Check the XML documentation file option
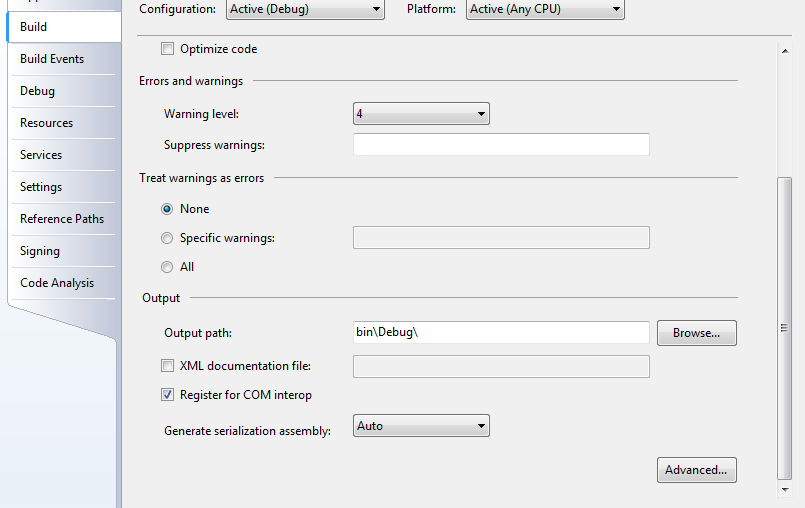Viewport: 805px width, 508px height. coord(167,366)
